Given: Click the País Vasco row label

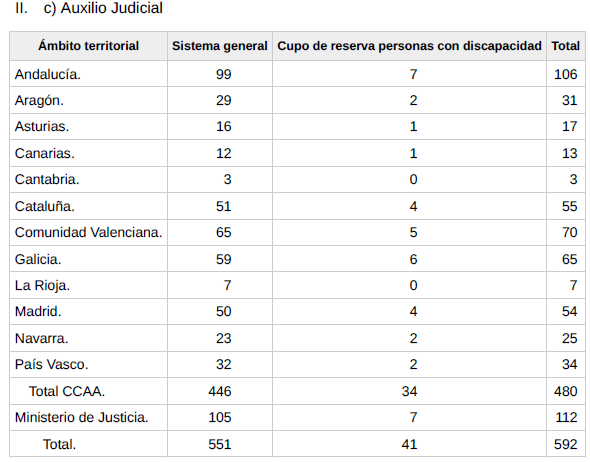Looking at the screenshot, I should (x=52, y=364).
